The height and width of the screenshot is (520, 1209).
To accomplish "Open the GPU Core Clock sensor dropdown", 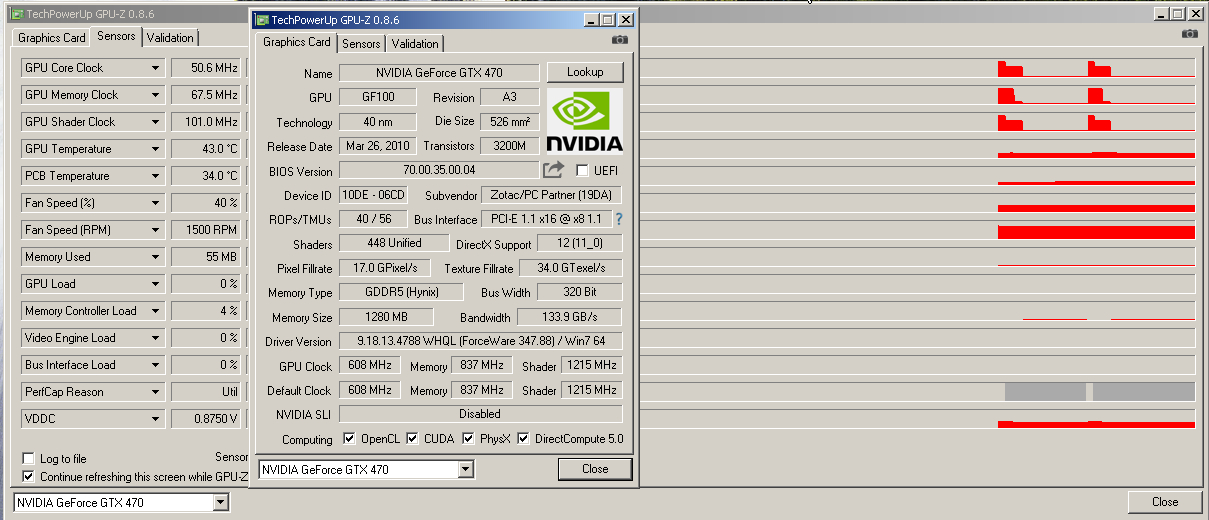I will pyautogui.click(x=155, y=68).
